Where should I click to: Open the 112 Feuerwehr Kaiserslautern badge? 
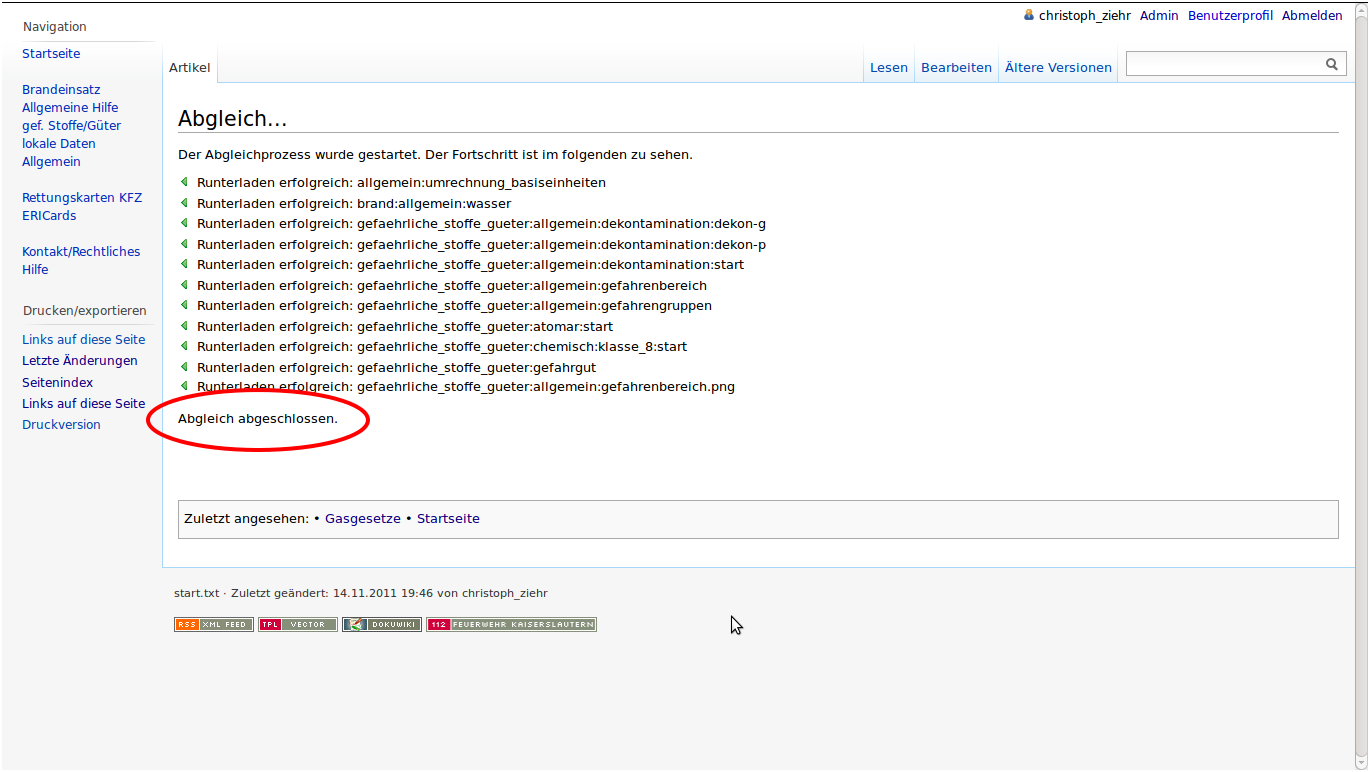point(511,624)
